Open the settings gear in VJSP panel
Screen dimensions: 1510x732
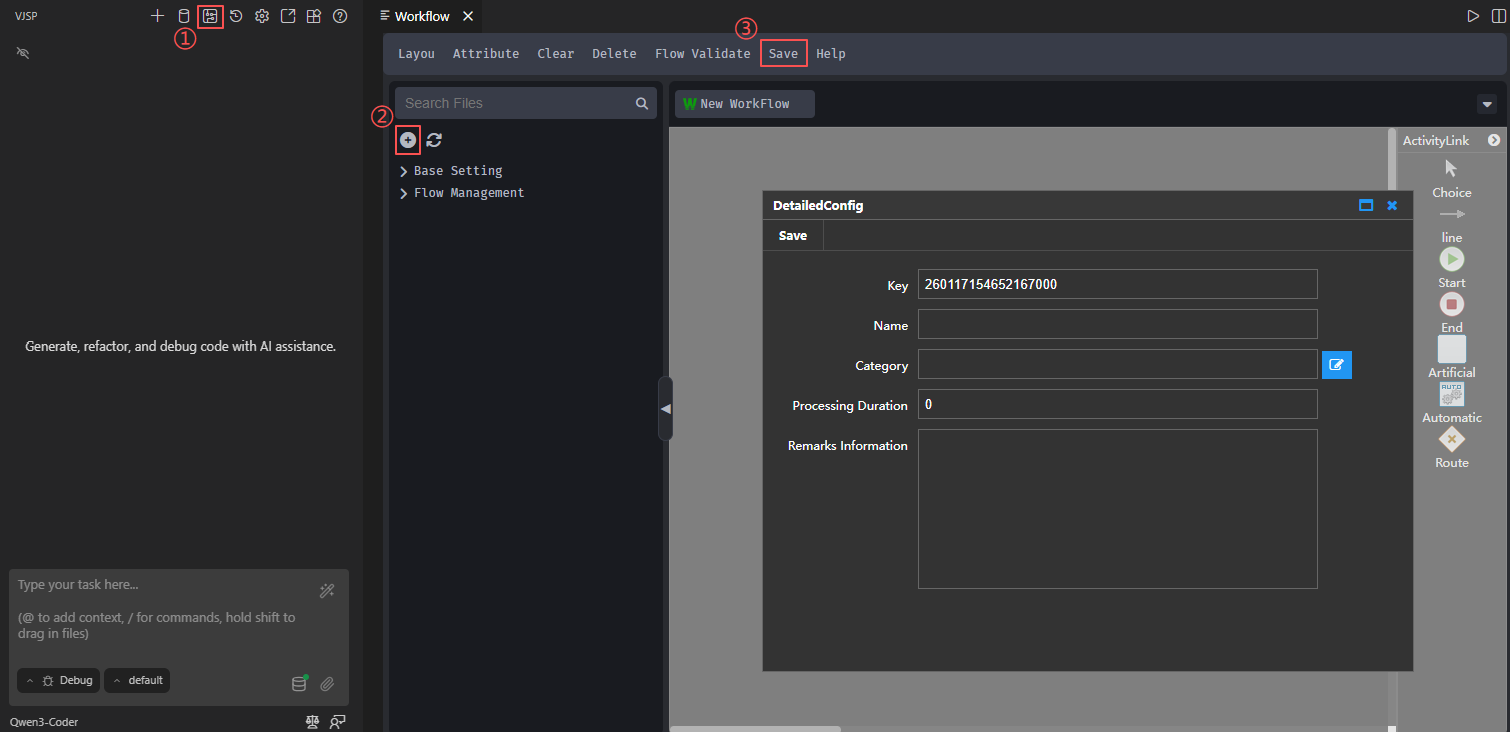pos(262,16)
